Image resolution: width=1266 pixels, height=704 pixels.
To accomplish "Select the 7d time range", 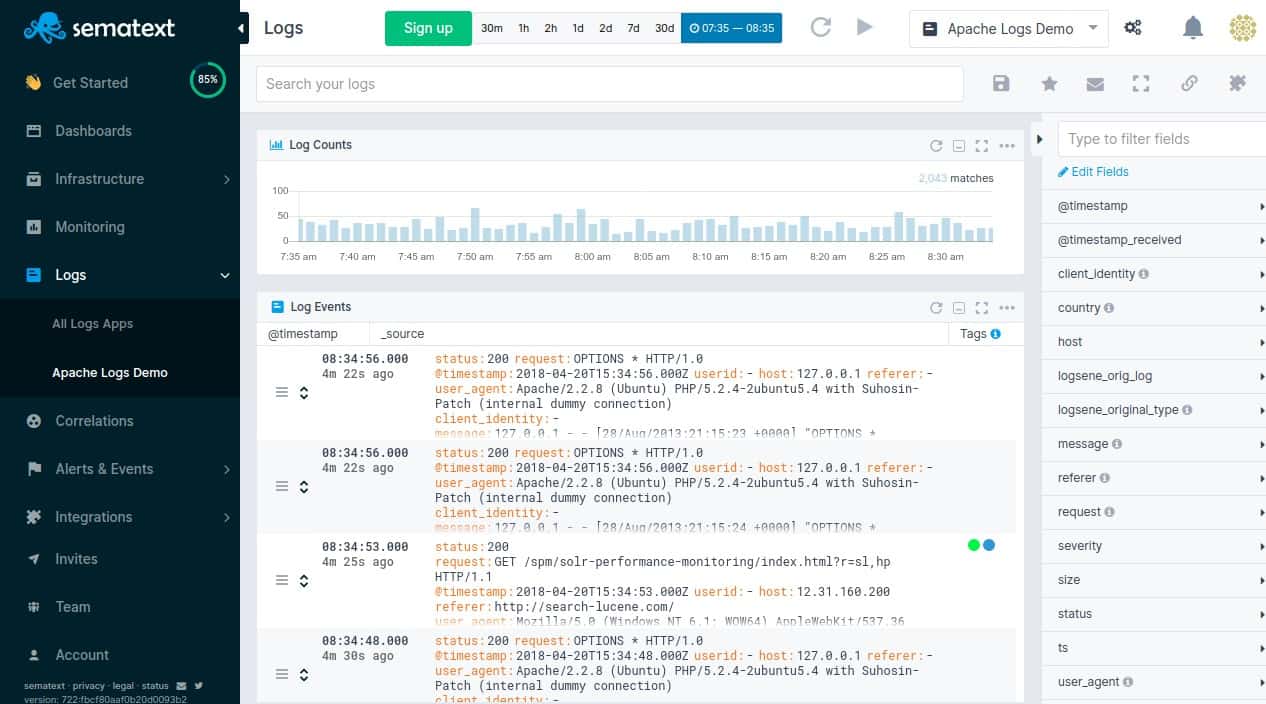I will point(633,28).
